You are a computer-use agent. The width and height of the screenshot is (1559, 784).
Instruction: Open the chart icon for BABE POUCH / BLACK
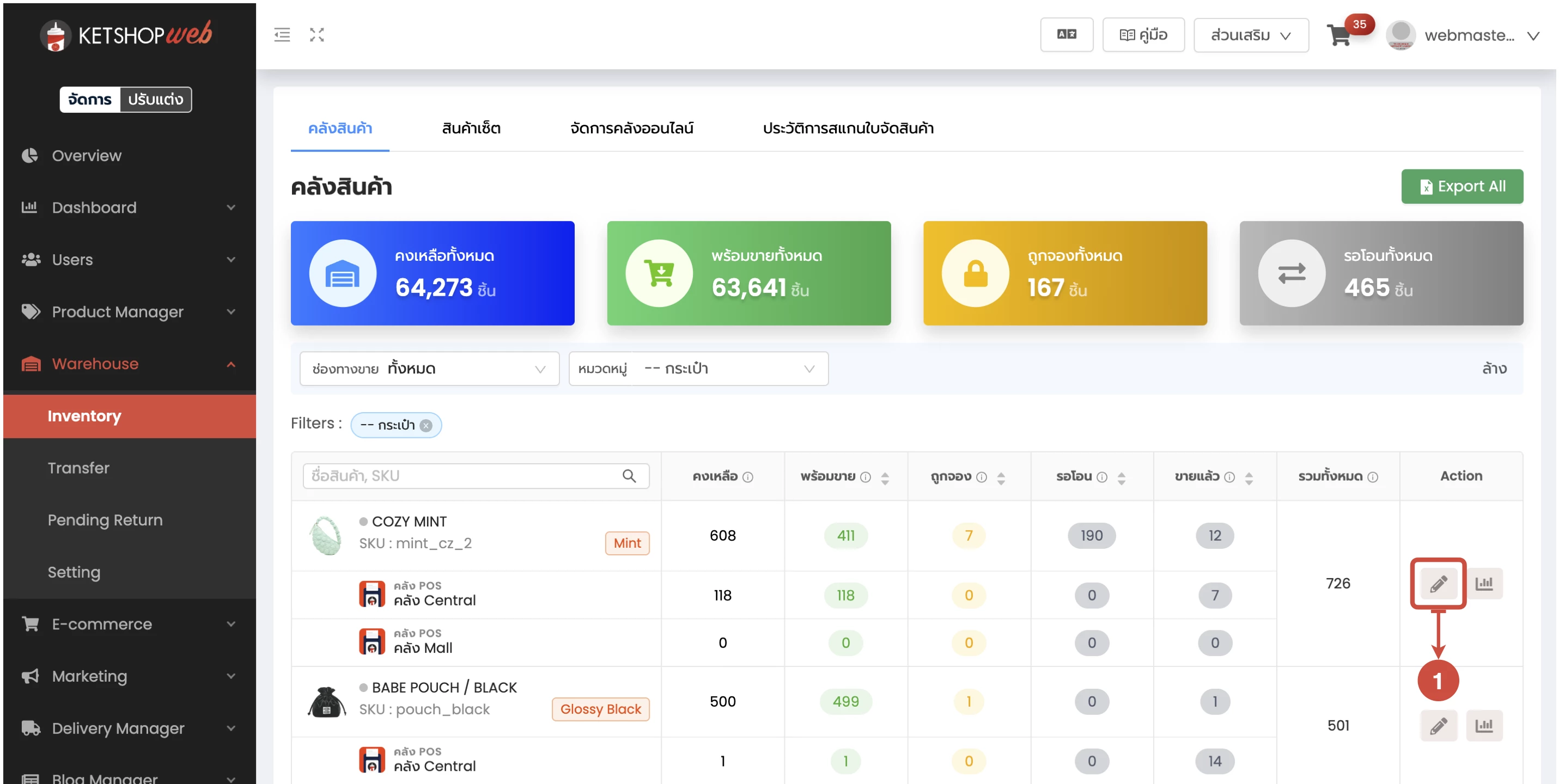point(1484,725)
